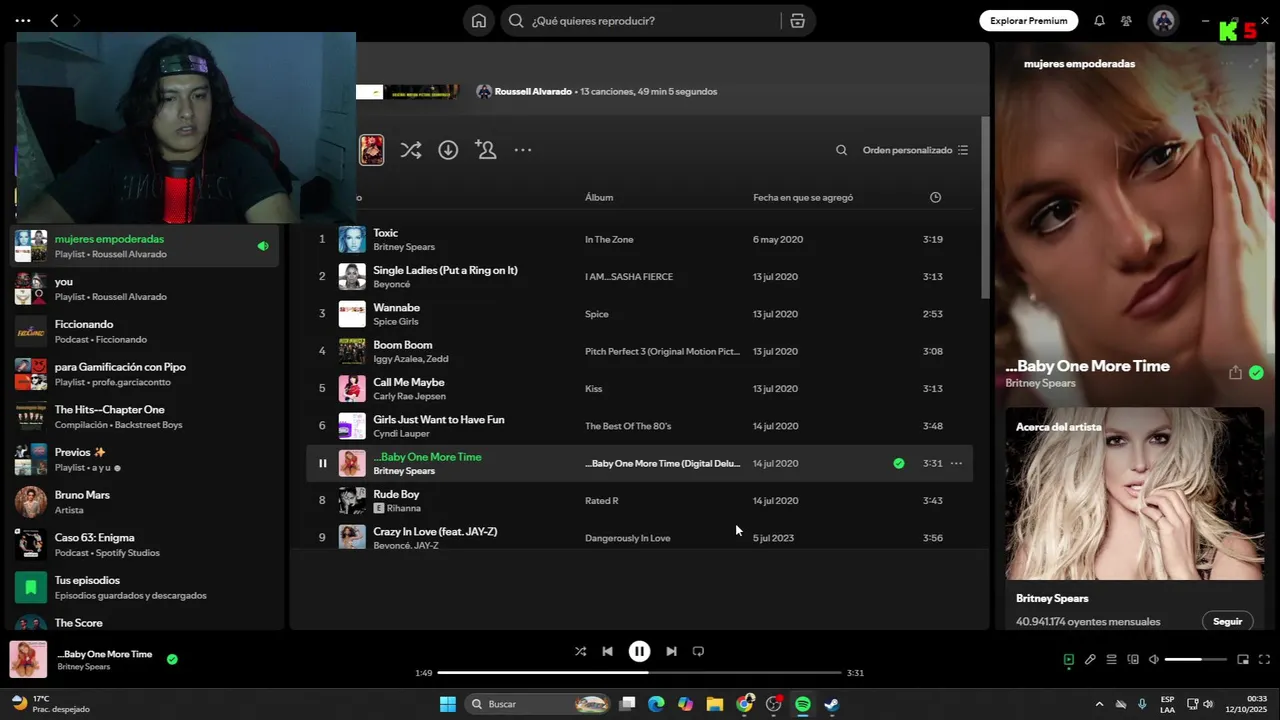Search within the playlist

coord(841,150)
